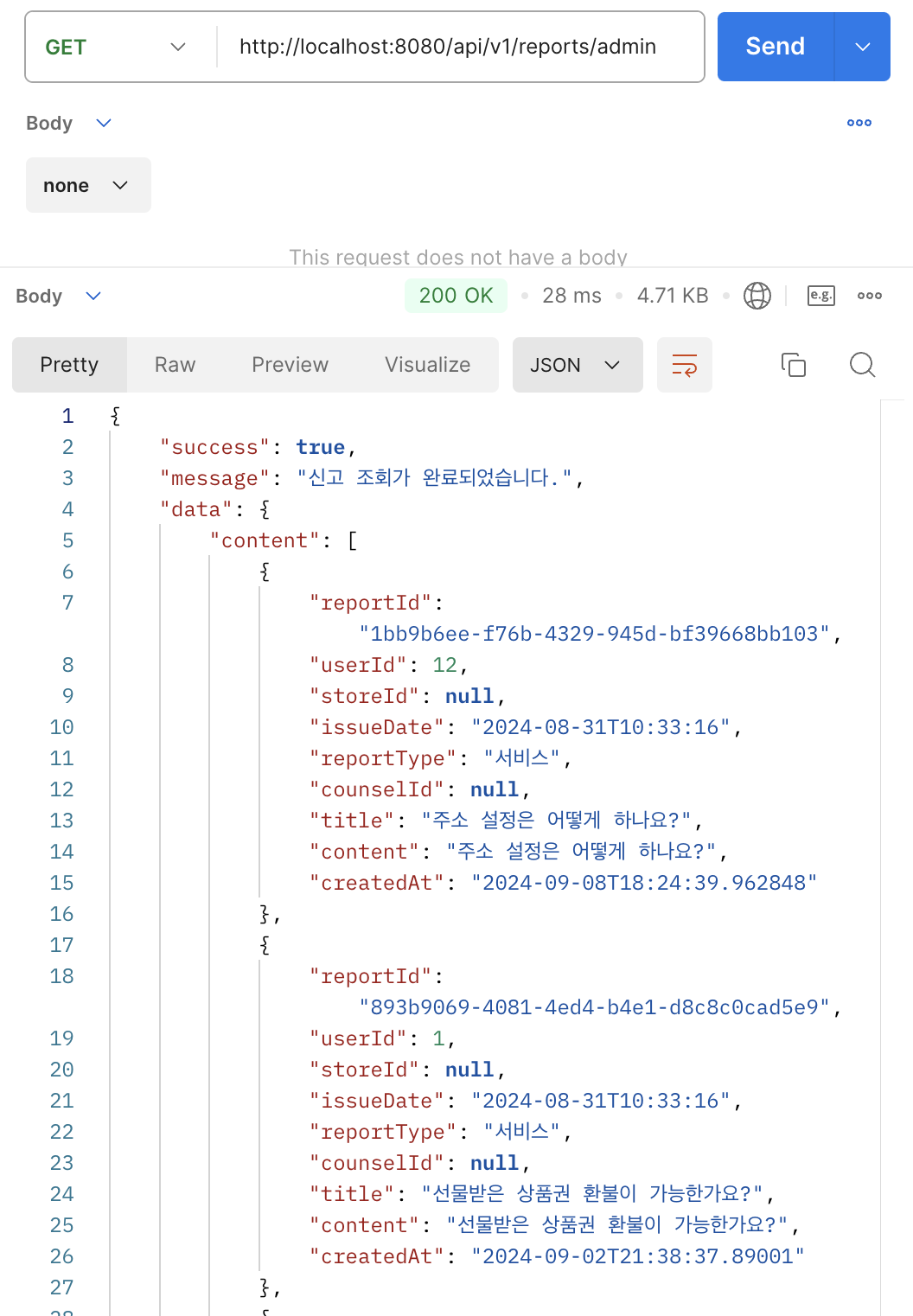Click the request URL input field
Image resolution: width=913 pixels, height=1316 pixels.
(458, 47)
